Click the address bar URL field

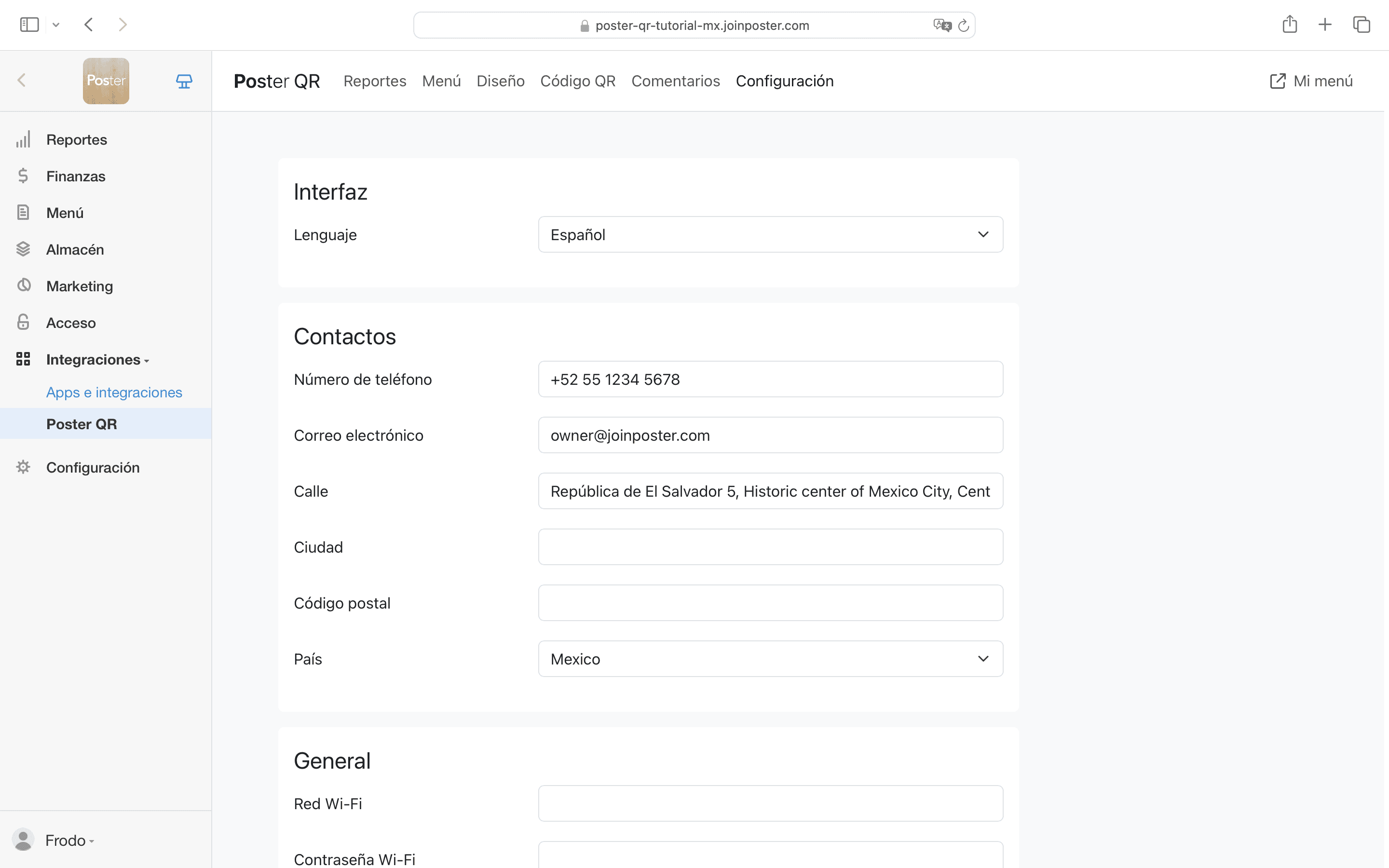(694, 25)
